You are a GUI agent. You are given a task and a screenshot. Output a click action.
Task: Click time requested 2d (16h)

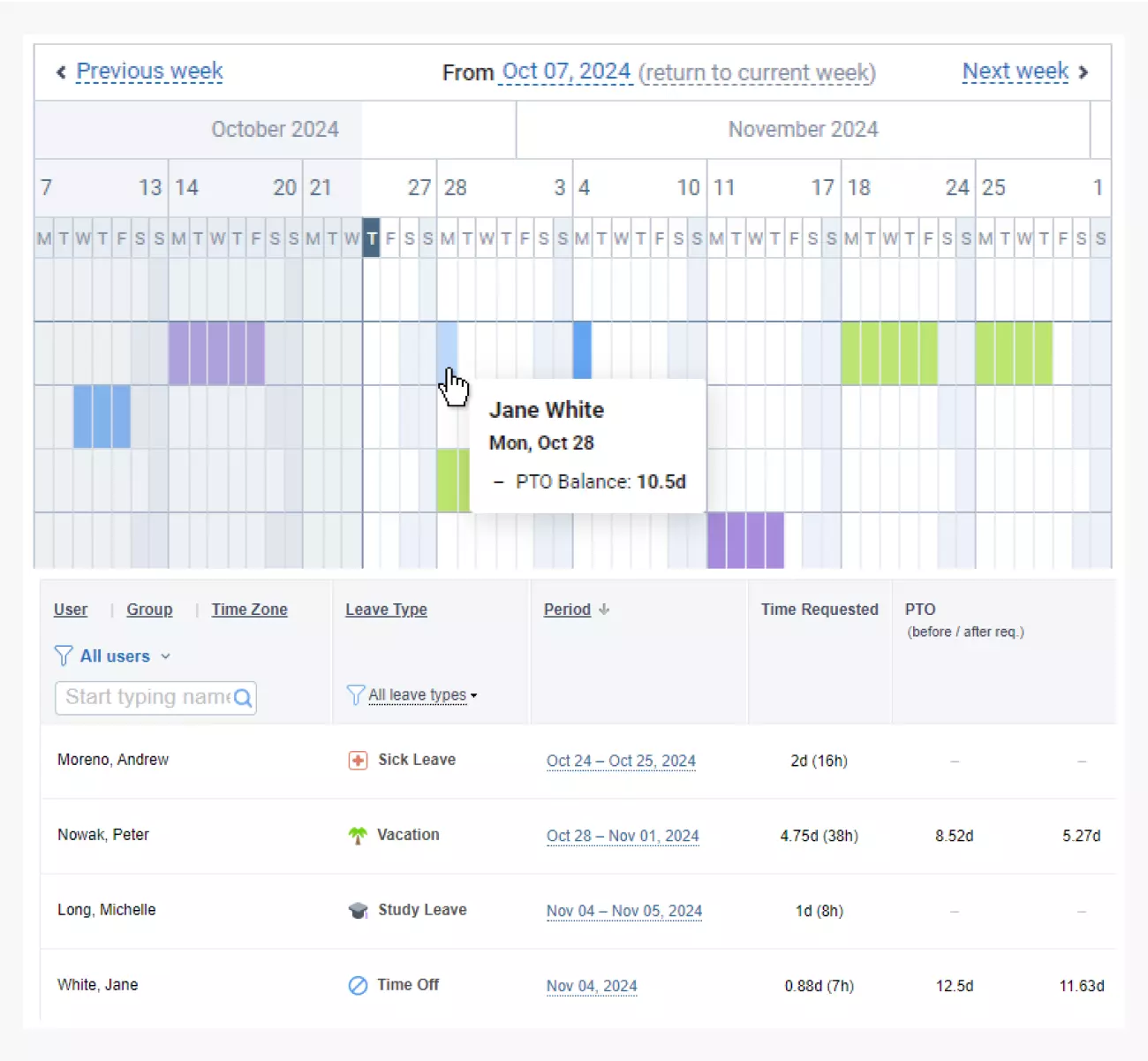click(x=819, y=762)
